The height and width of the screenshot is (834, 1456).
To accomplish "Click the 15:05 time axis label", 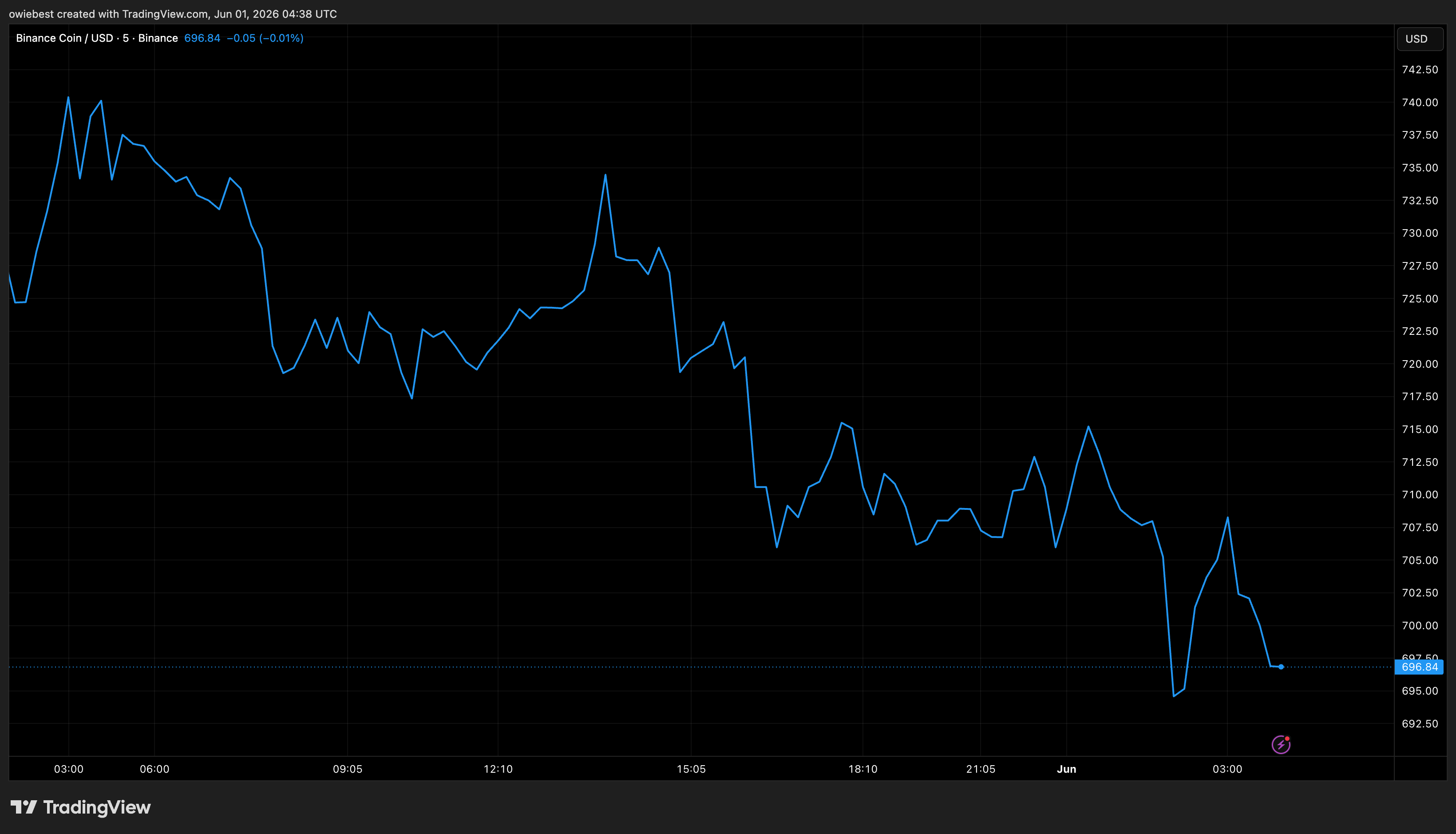I will [x=691, y=769].
